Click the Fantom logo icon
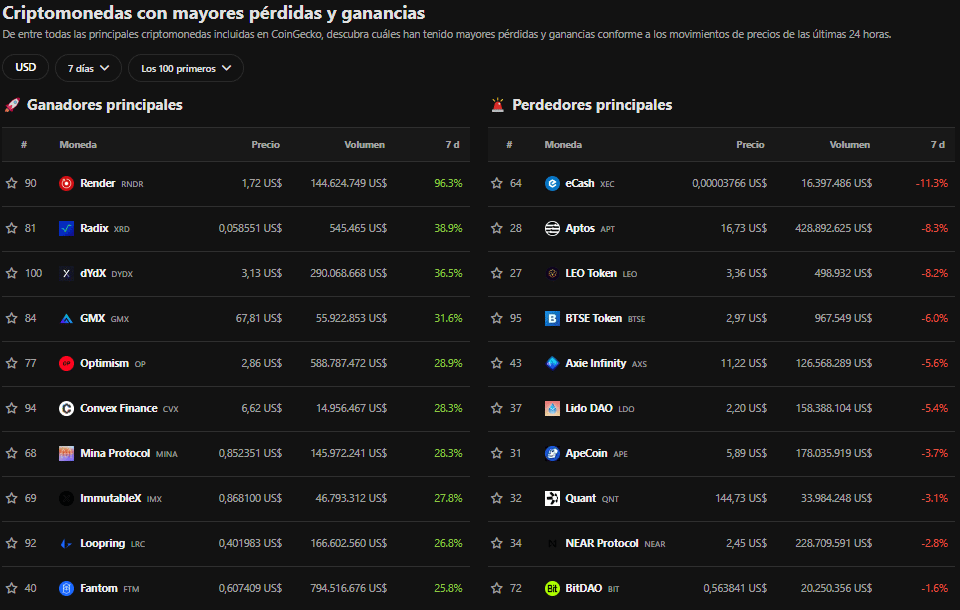This screenshot has width=960, height=610. click(66, 589)
